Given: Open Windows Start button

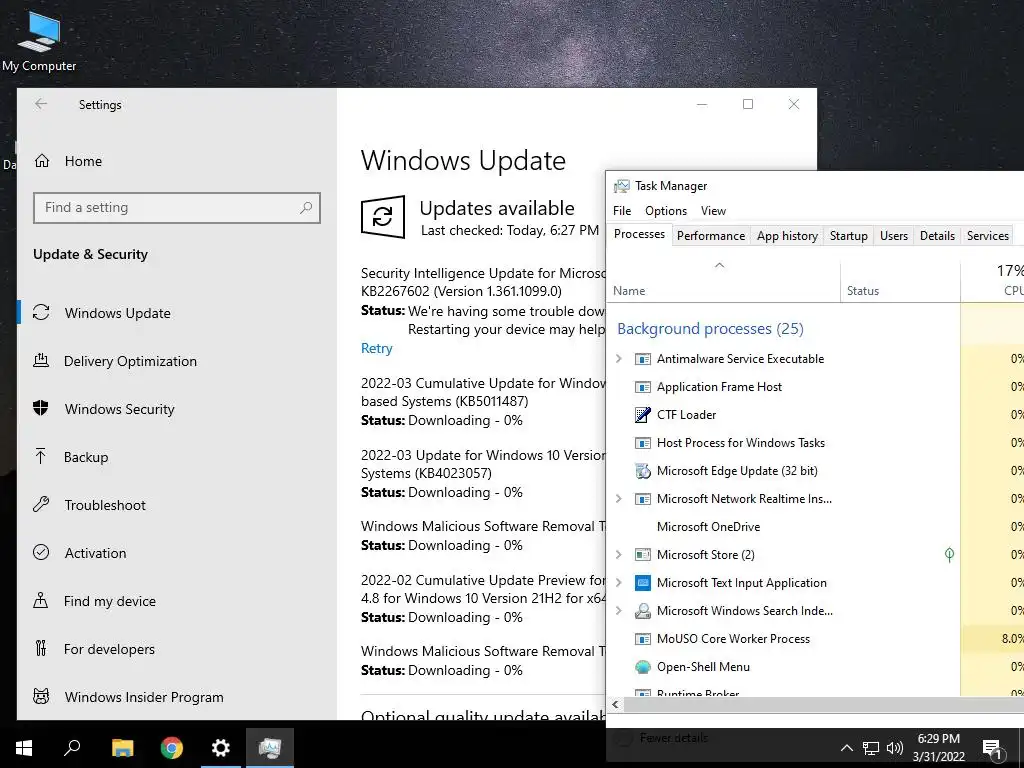Looking at the screenshot, I should coord(24,748).
